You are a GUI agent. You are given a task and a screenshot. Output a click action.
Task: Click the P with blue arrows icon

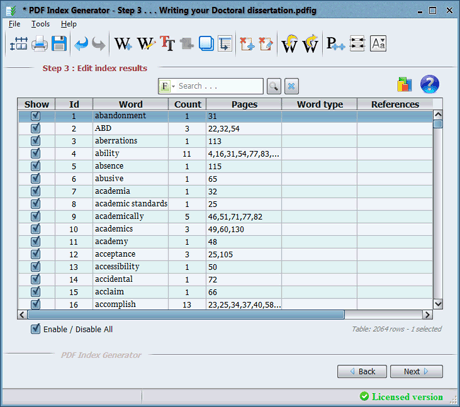click(335, 44)
